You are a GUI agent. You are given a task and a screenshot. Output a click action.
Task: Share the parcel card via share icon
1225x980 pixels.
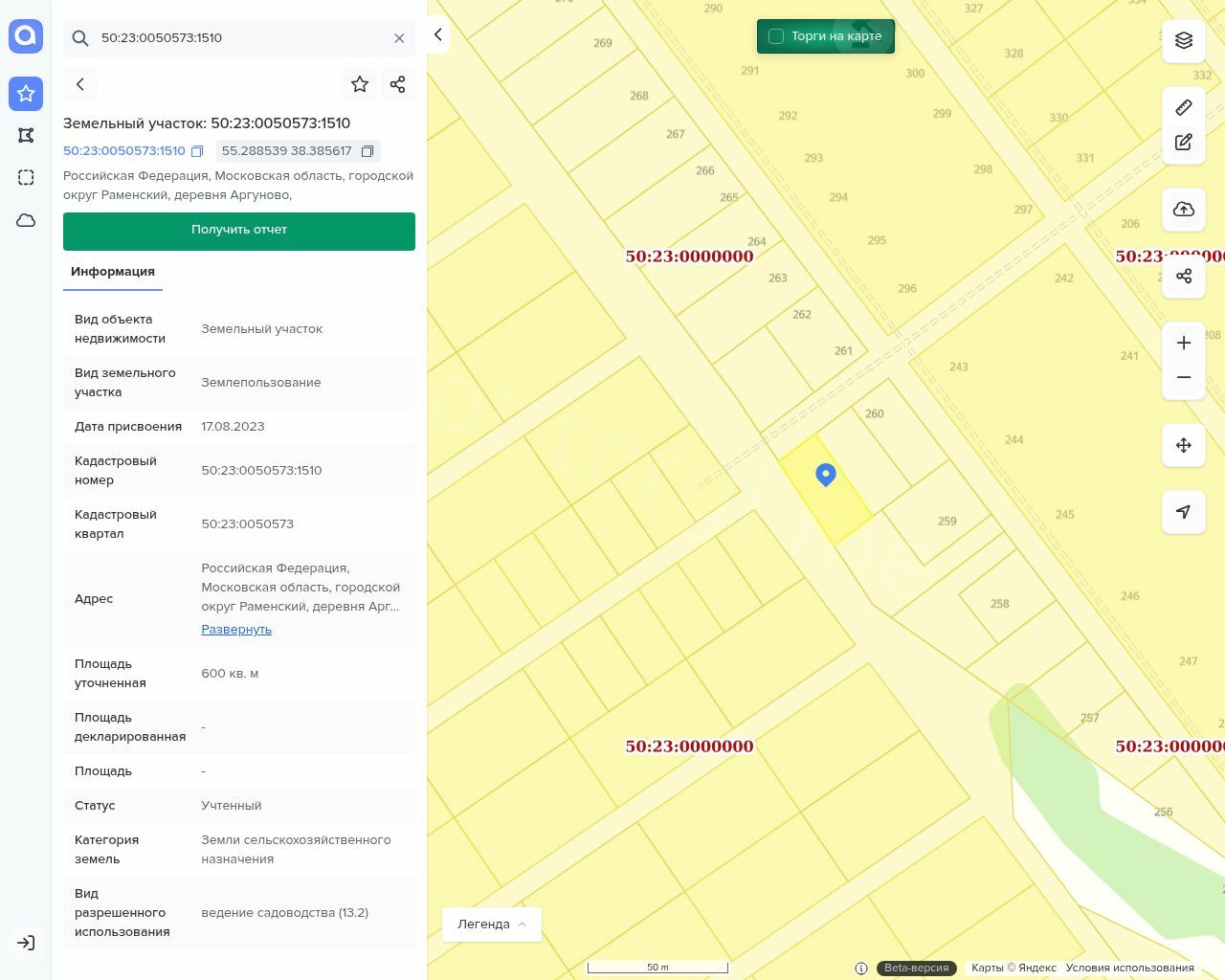398,84
